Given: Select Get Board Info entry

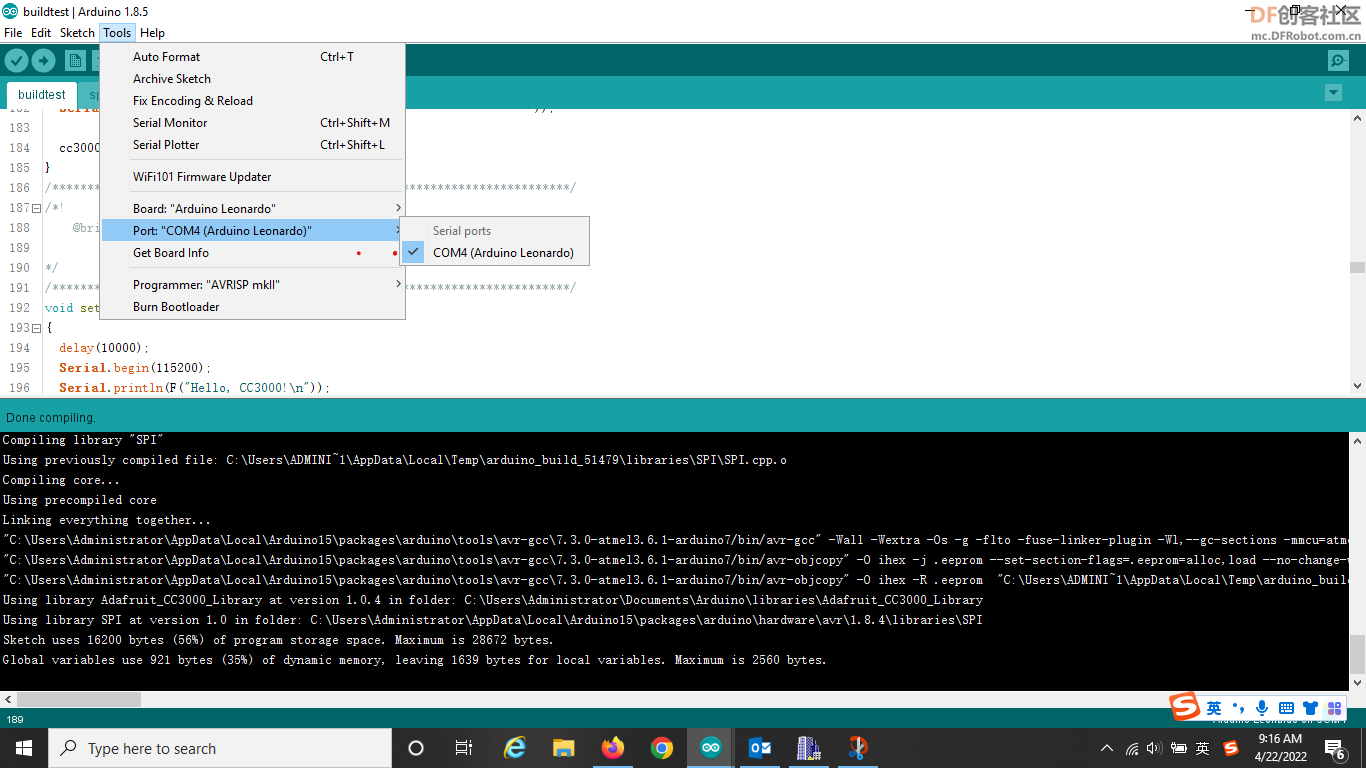Looking at the screenshot, I should (x=253, y=253).
